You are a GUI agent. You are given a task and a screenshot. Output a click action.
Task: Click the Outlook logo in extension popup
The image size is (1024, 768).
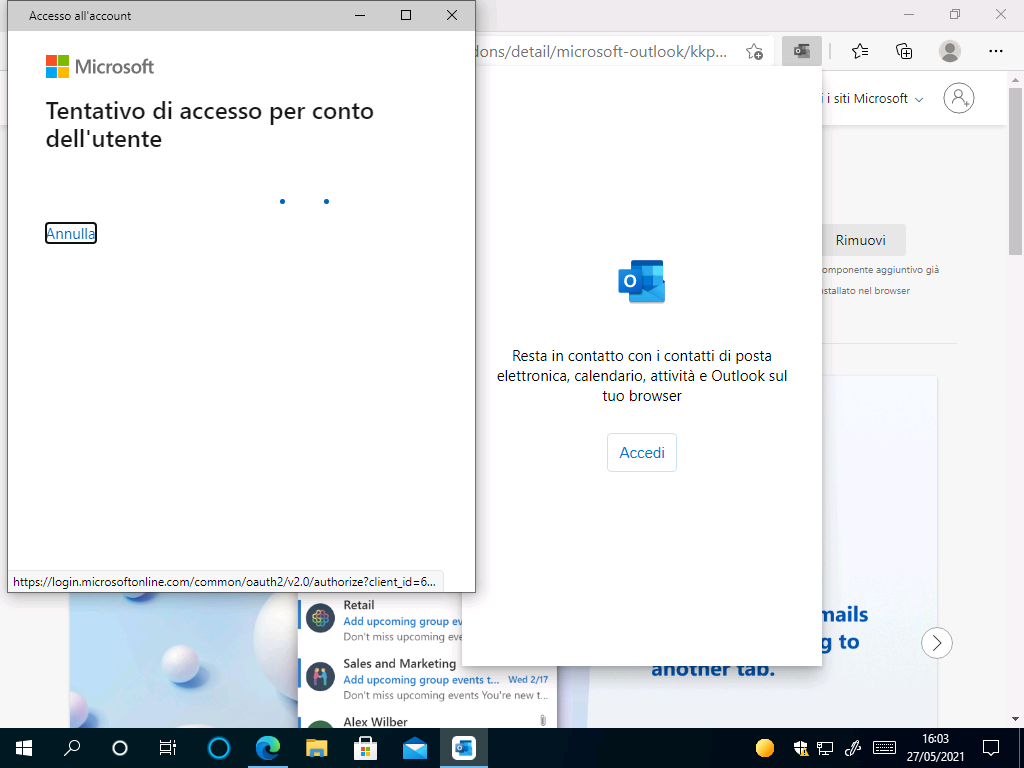[641, 281]
